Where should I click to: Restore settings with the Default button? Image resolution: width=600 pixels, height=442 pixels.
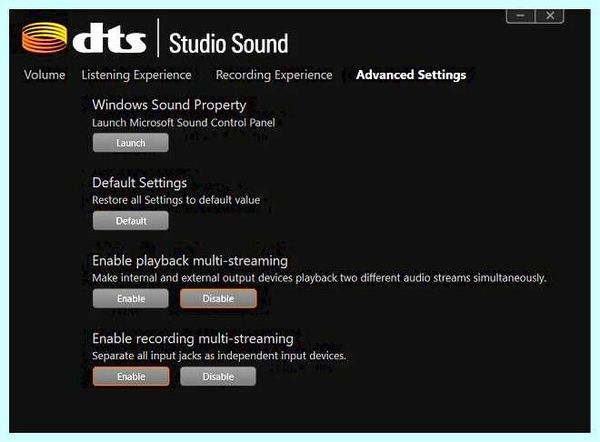[130, 221]
